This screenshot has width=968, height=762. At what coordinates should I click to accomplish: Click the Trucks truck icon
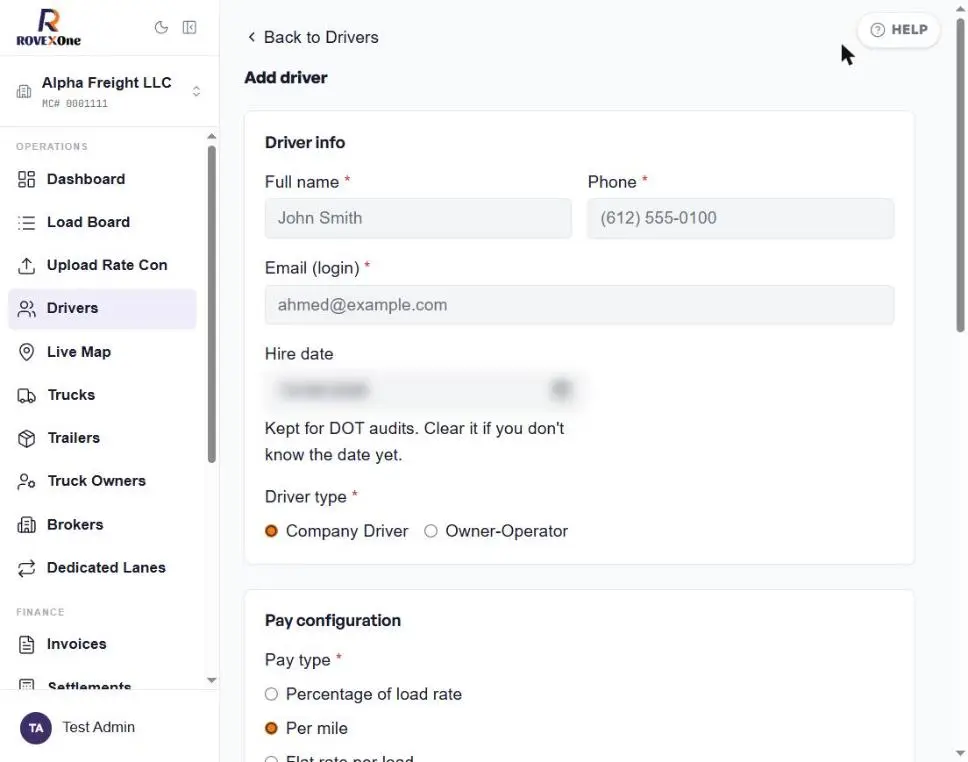pyautogui.click(x=27, y=395)
